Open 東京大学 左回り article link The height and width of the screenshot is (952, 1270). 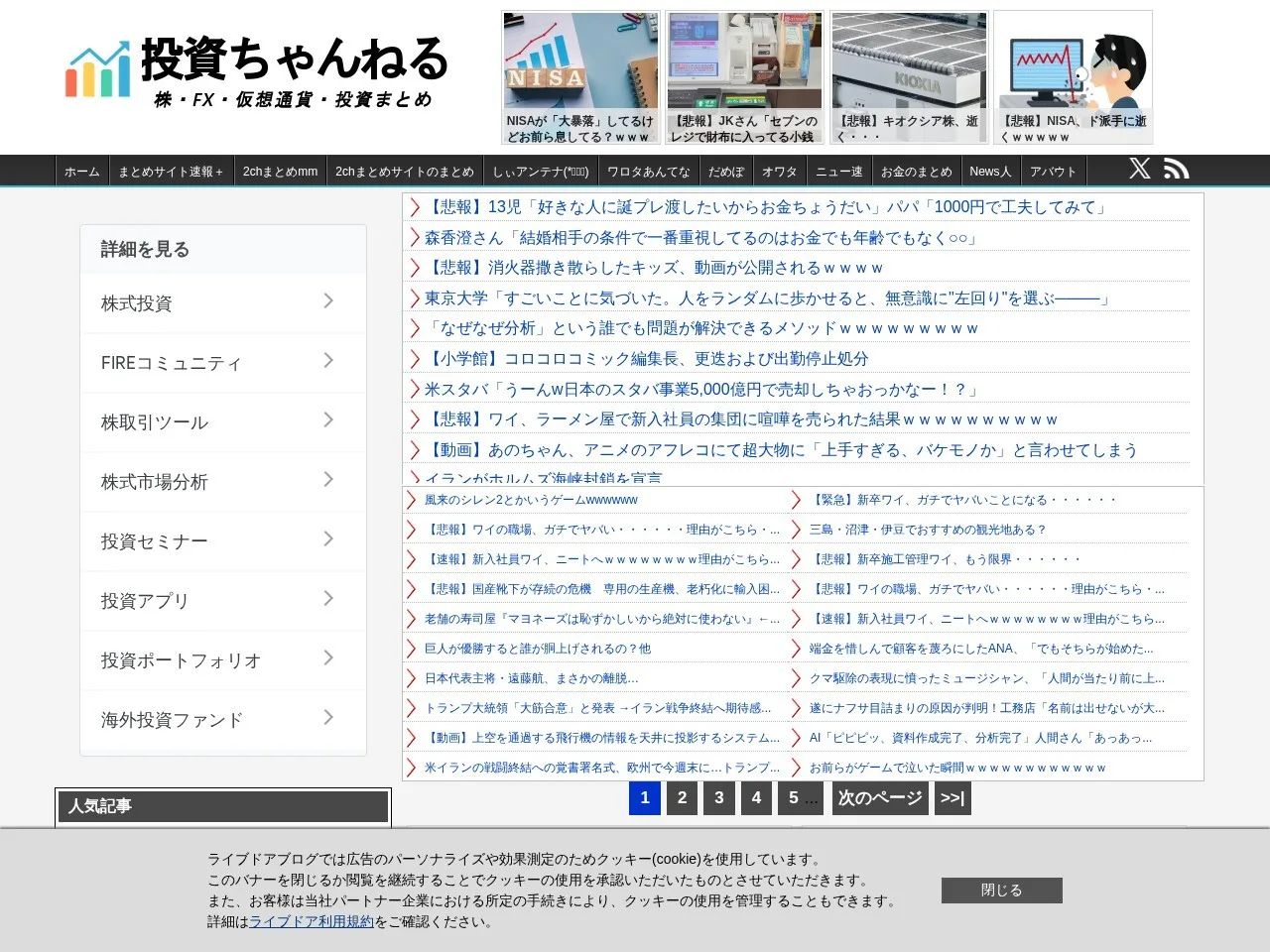coord(769,298)
